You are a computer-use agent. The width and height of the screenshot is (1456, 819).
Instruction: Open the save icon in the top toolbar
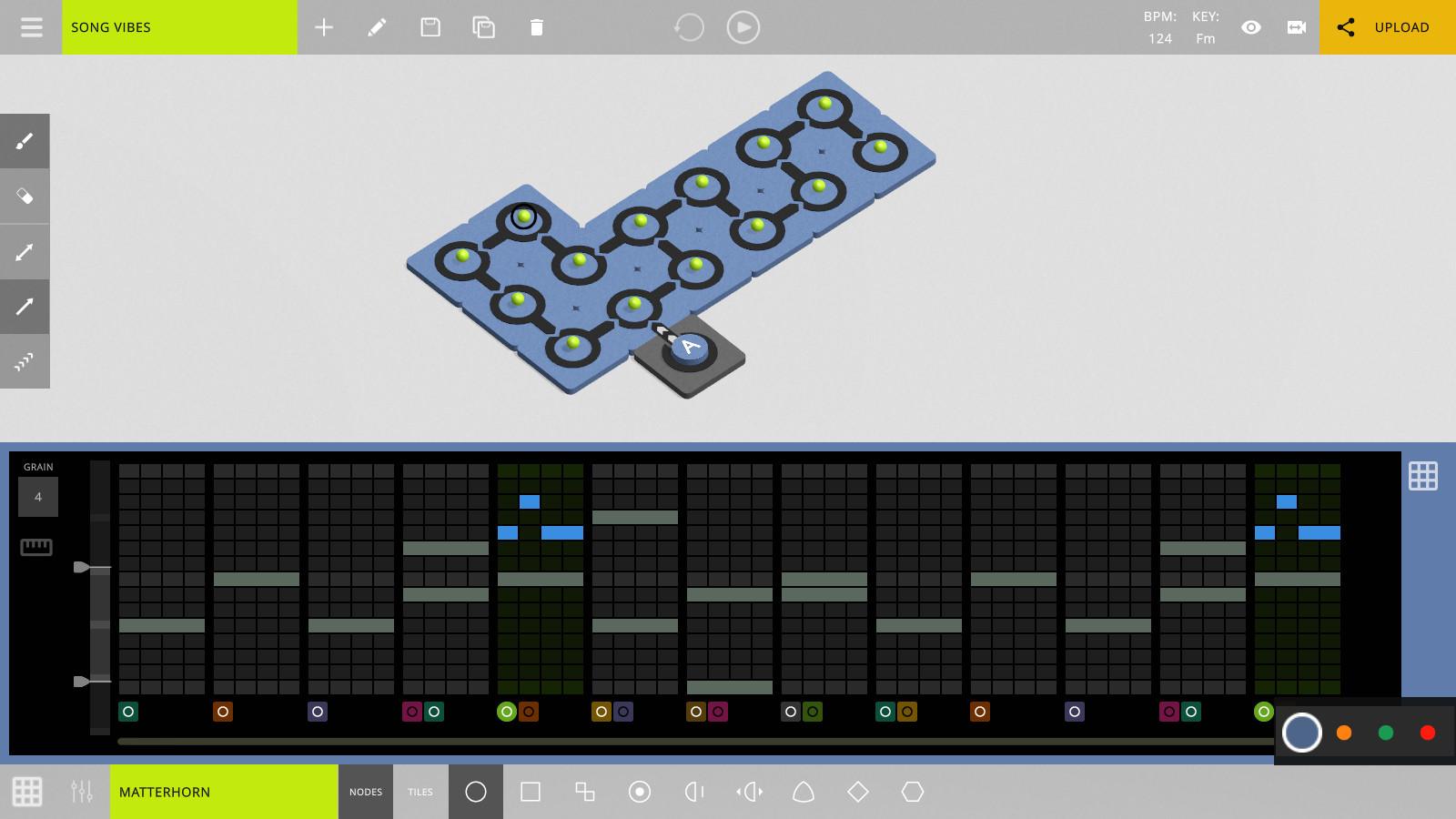click(430, 27)
